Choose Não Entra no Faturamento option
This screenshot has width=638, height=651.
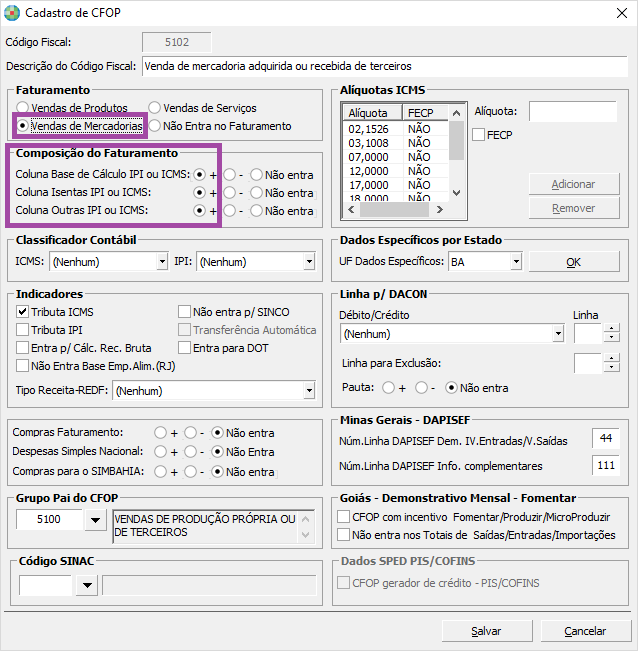coord(155,126)
